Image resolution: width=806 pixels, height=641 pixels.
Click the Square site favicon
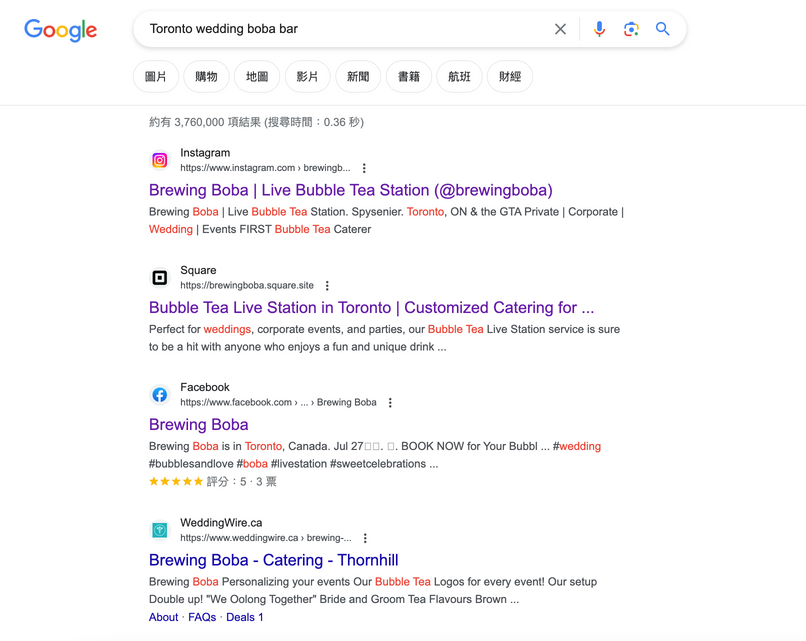160,277
